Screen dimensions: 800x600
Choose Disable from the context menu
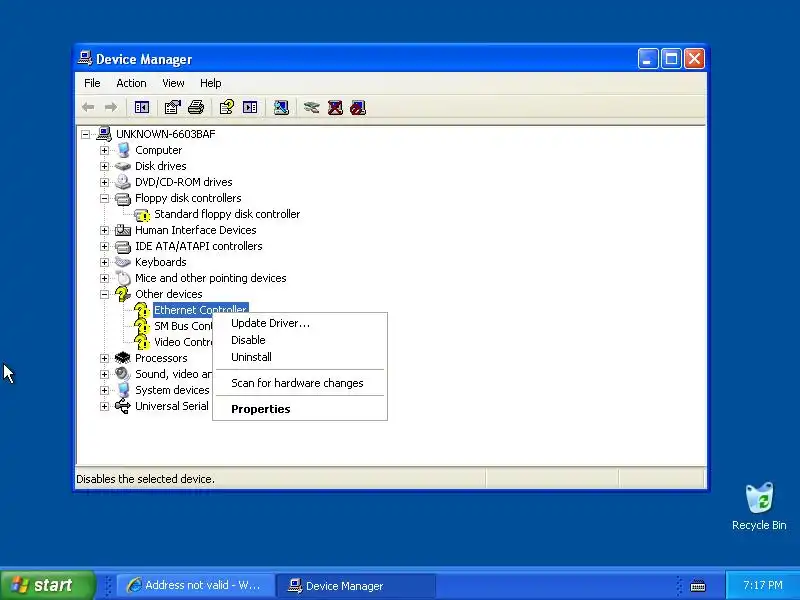tap(299, 340)
